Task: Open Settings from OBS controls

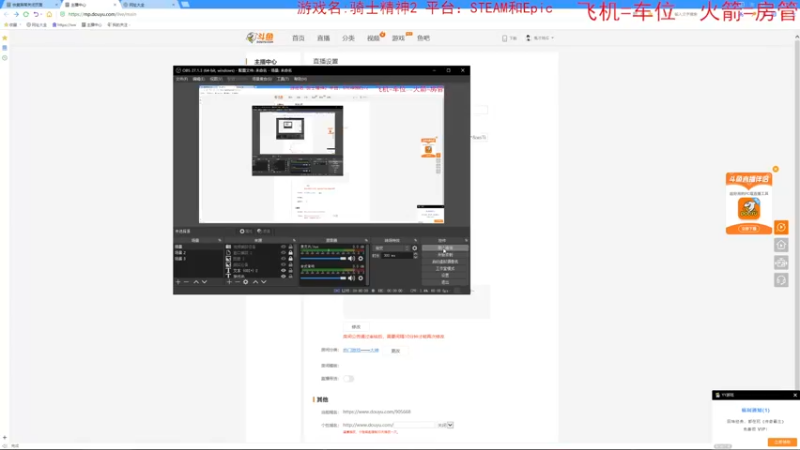Action: coord(445,275)
